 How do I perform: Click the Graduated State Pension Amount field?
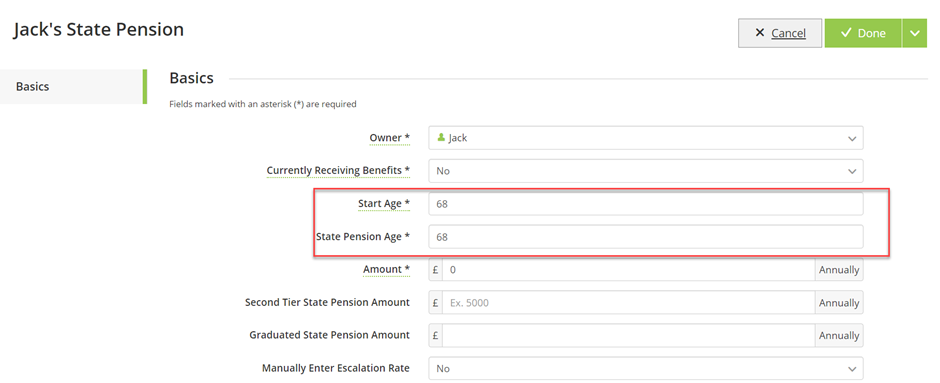[x=628, y=336]
